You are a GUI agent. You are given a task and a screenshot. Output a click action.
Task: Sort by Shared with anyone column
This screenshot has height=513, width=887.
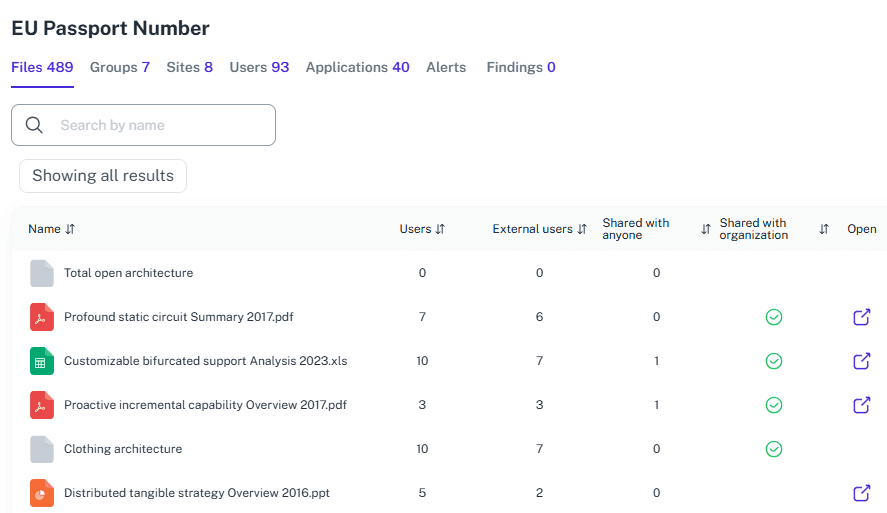tap(705, 229)
